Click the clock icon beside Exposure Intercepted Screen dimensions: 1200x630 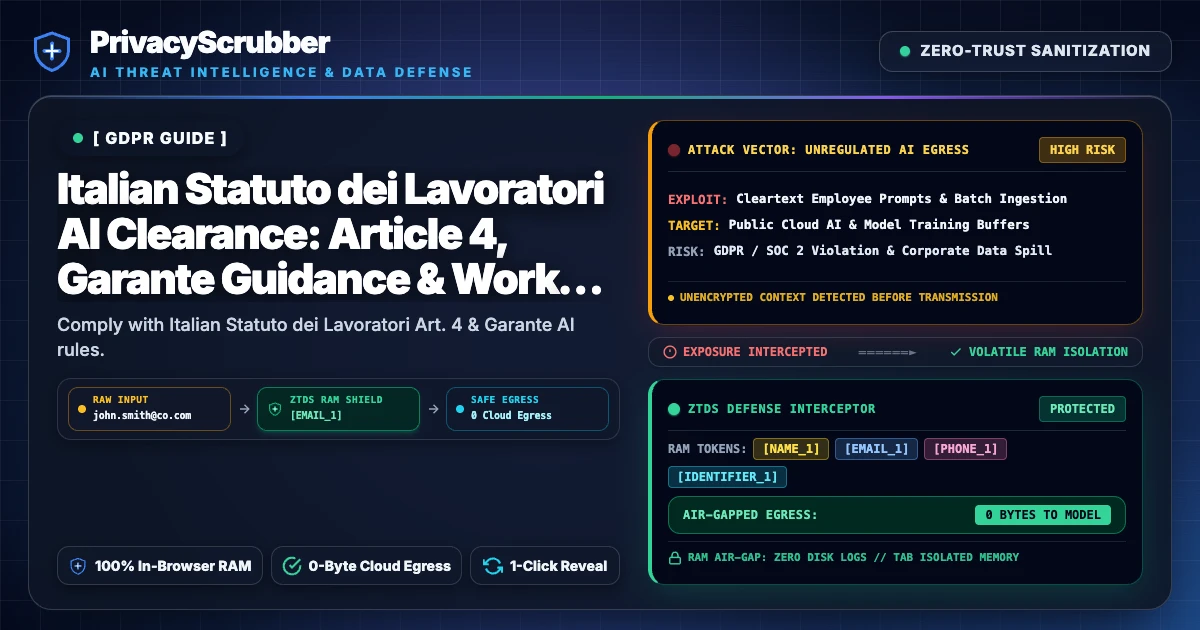point(671,352)
